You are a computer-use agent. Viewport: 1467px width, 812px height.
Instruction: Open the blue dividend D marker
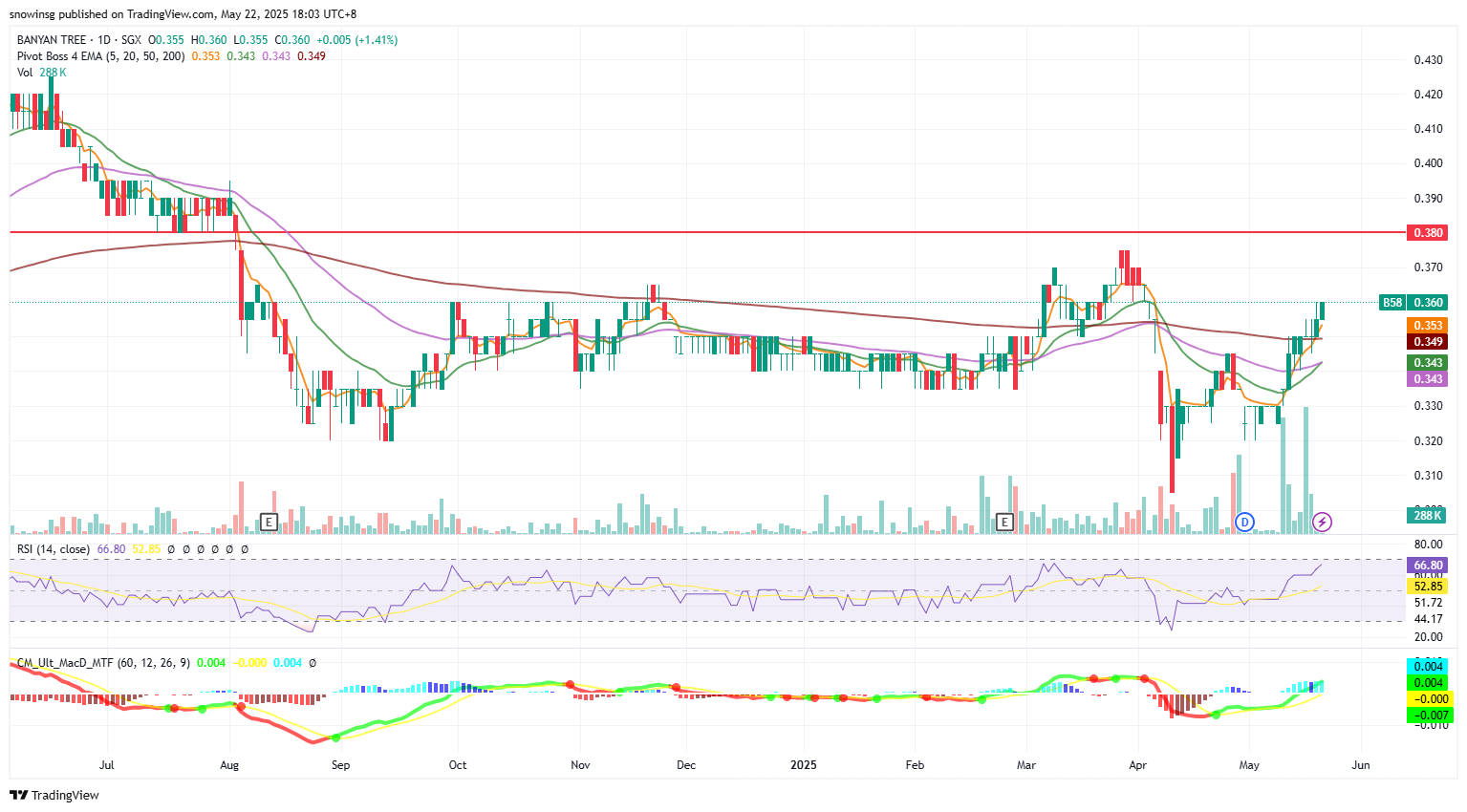click(x=1244, y=522)
